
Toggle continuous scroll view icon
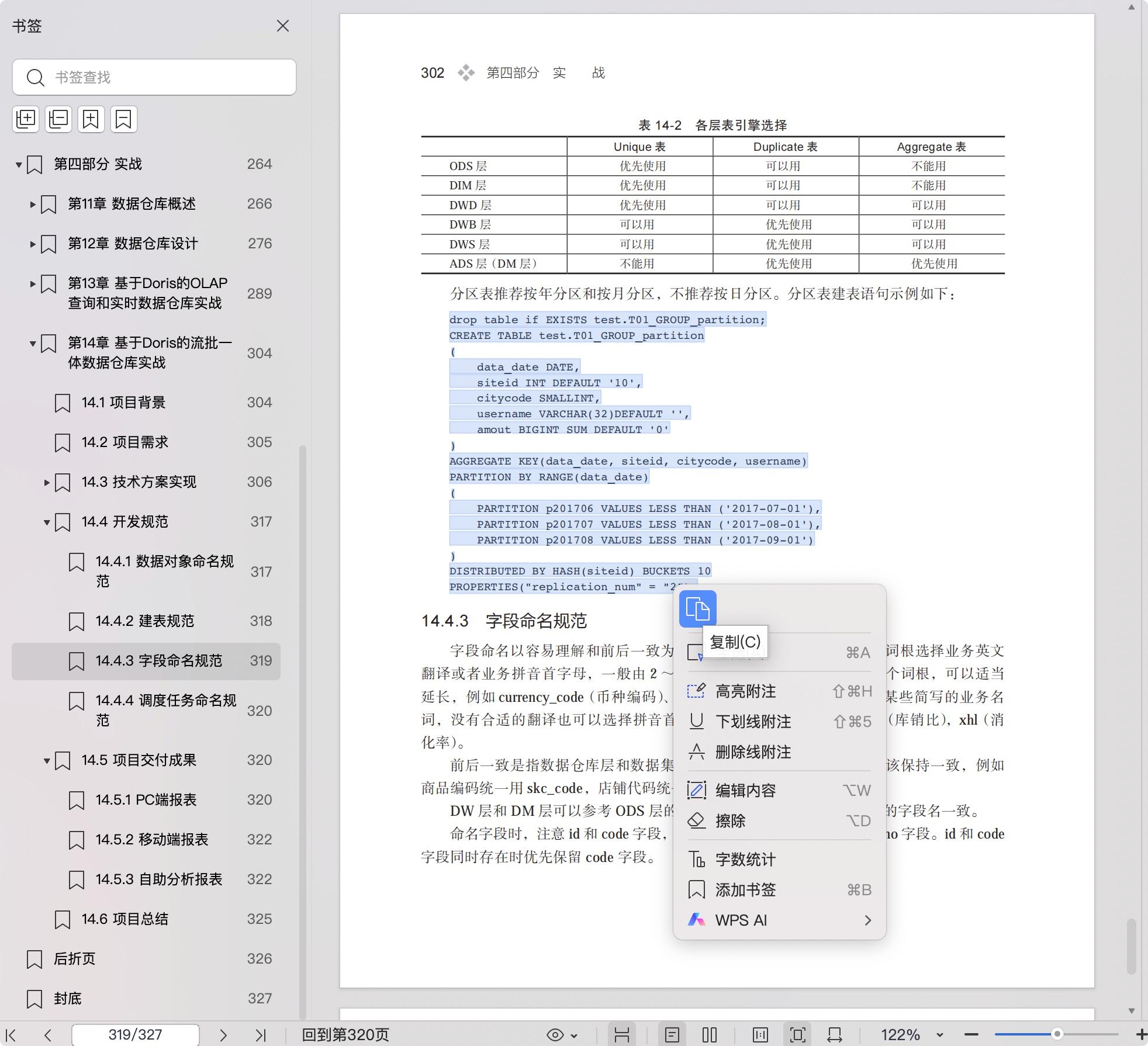tap(622, 1035)
